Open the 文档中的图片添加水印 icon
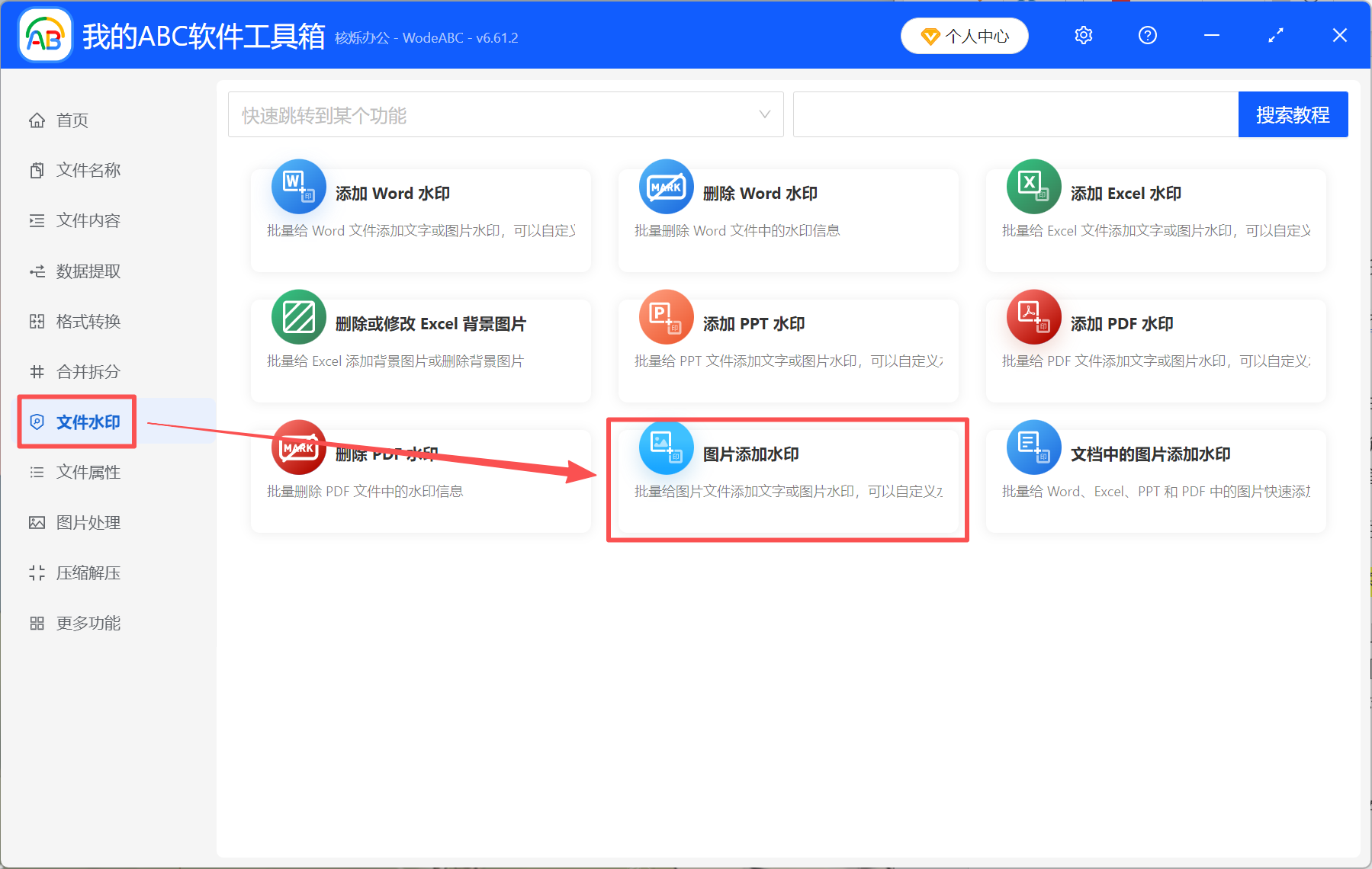This screenshot has height=869, width=1372. (1033, 447)
